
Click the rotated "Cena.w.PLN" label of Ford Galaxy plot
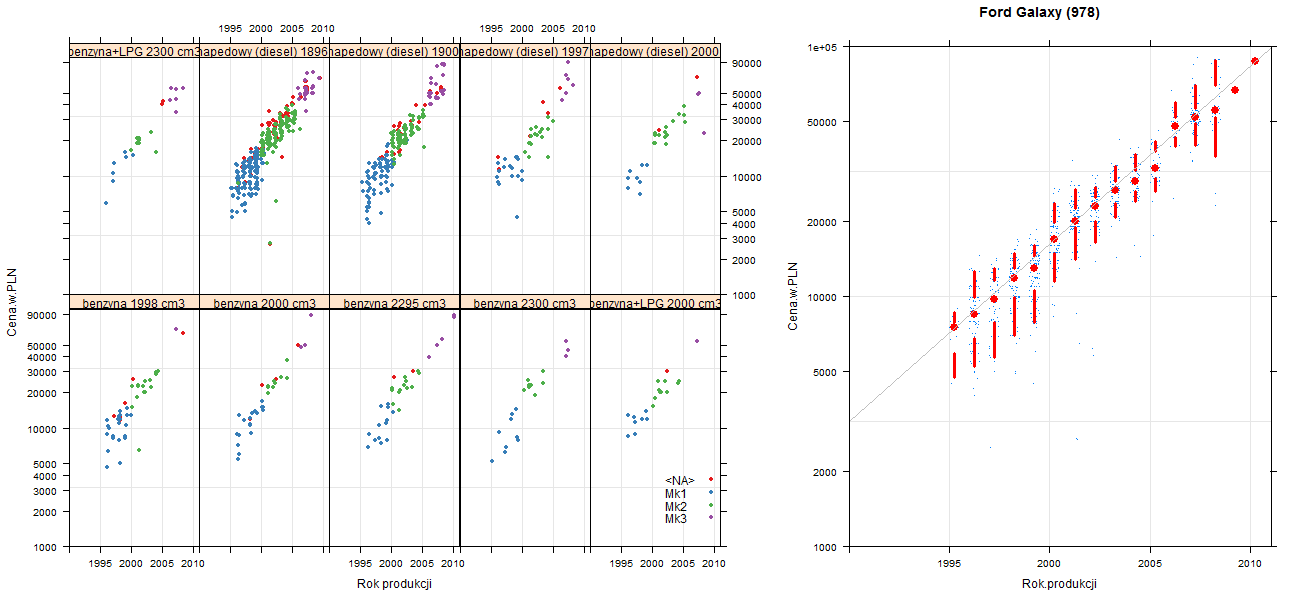click(791, 296)
